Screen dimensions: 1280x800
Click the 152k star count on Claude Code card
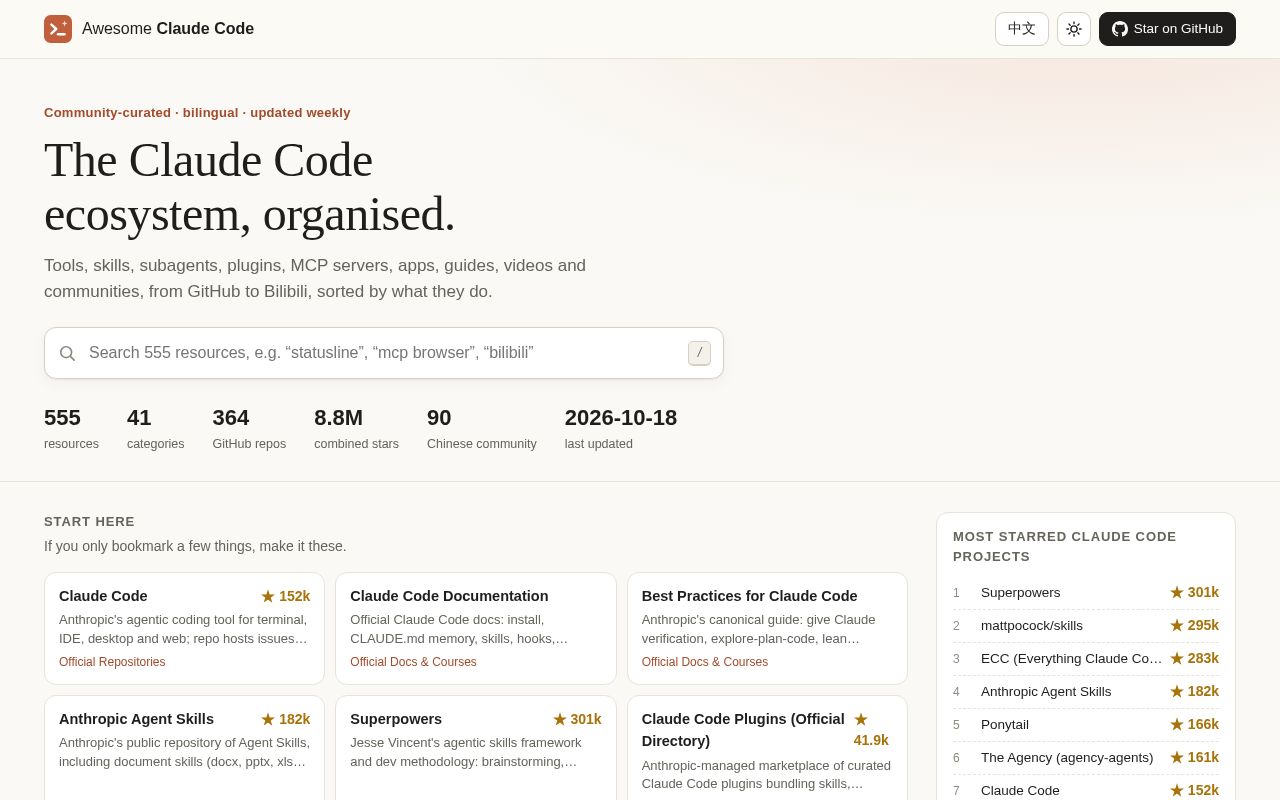click(286, 596)
